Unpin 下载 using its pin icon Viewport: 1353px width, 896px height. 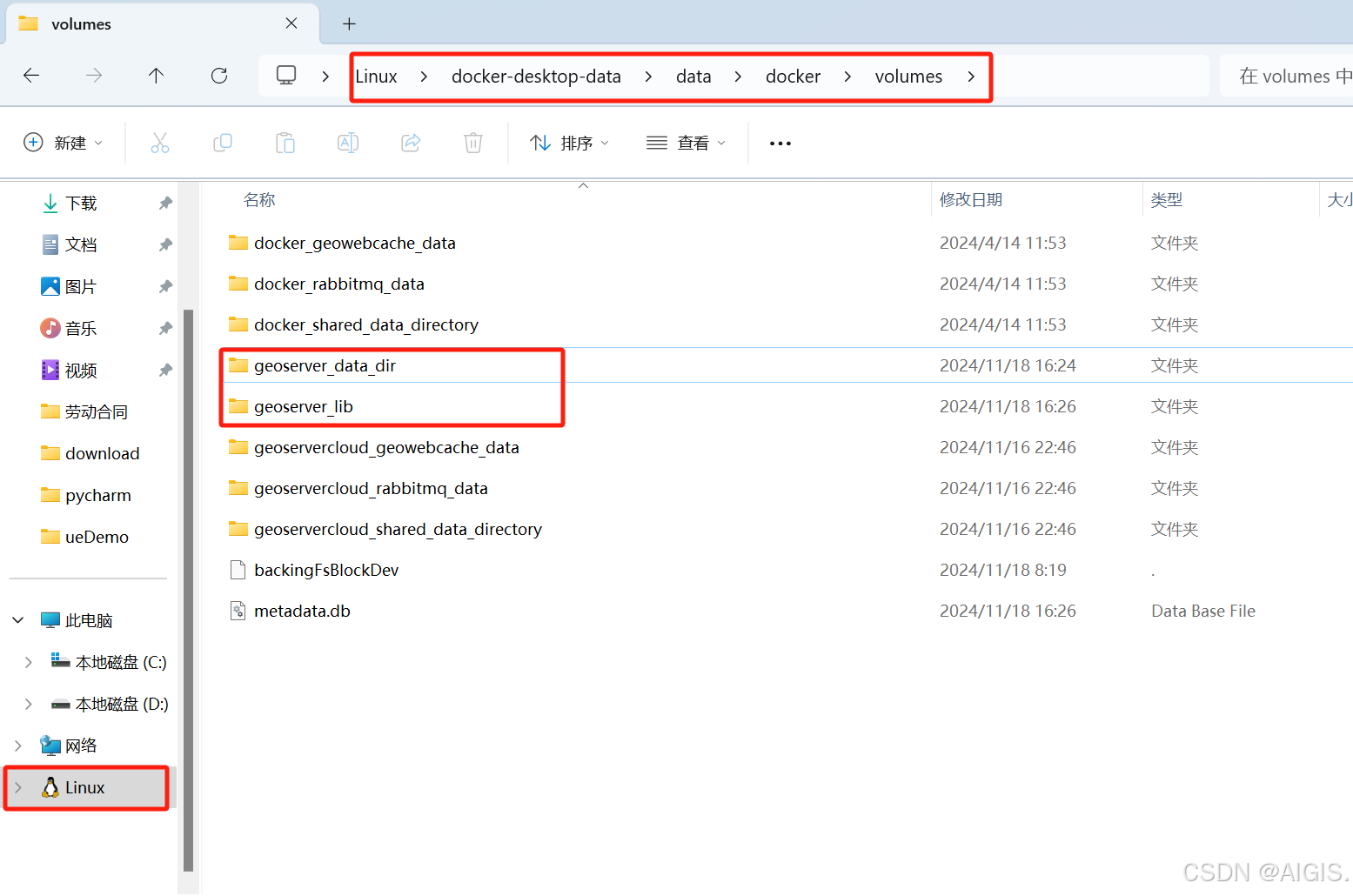coord(165,203)
